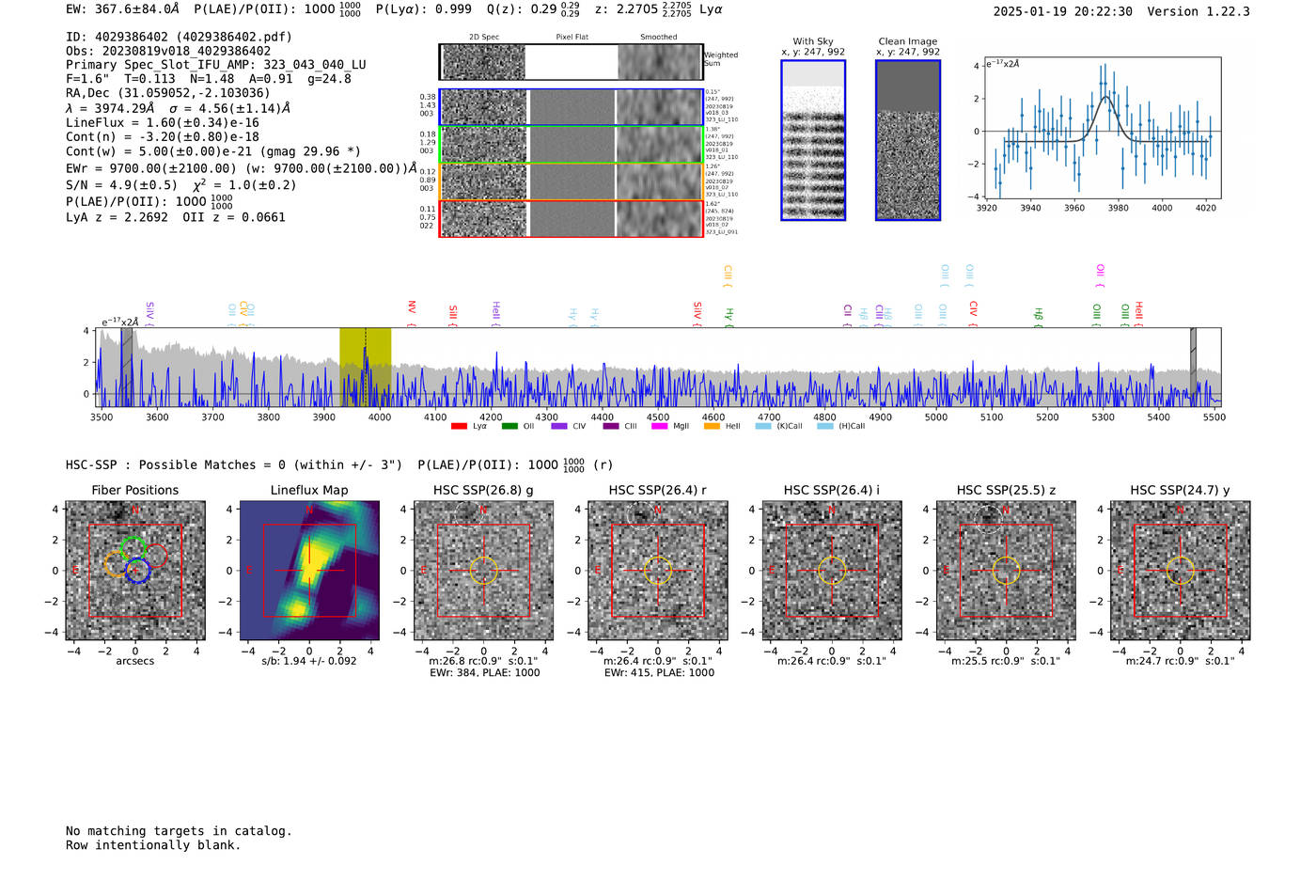The width and height of the screenshot is (1316, 896).
Task: Click the 'Cont(w) = 5.00(±0.00)e-21' line
Action: coord(212,151)
